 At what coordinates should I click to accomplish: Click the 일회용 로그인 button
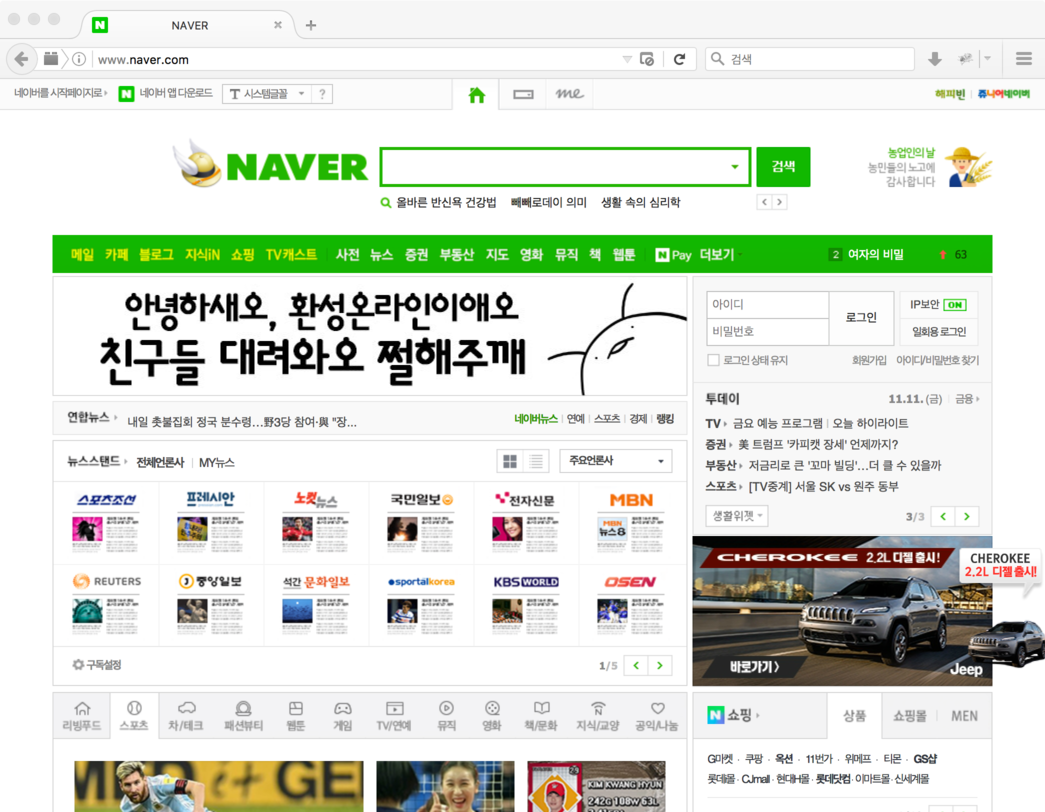(x=938, y=331)
